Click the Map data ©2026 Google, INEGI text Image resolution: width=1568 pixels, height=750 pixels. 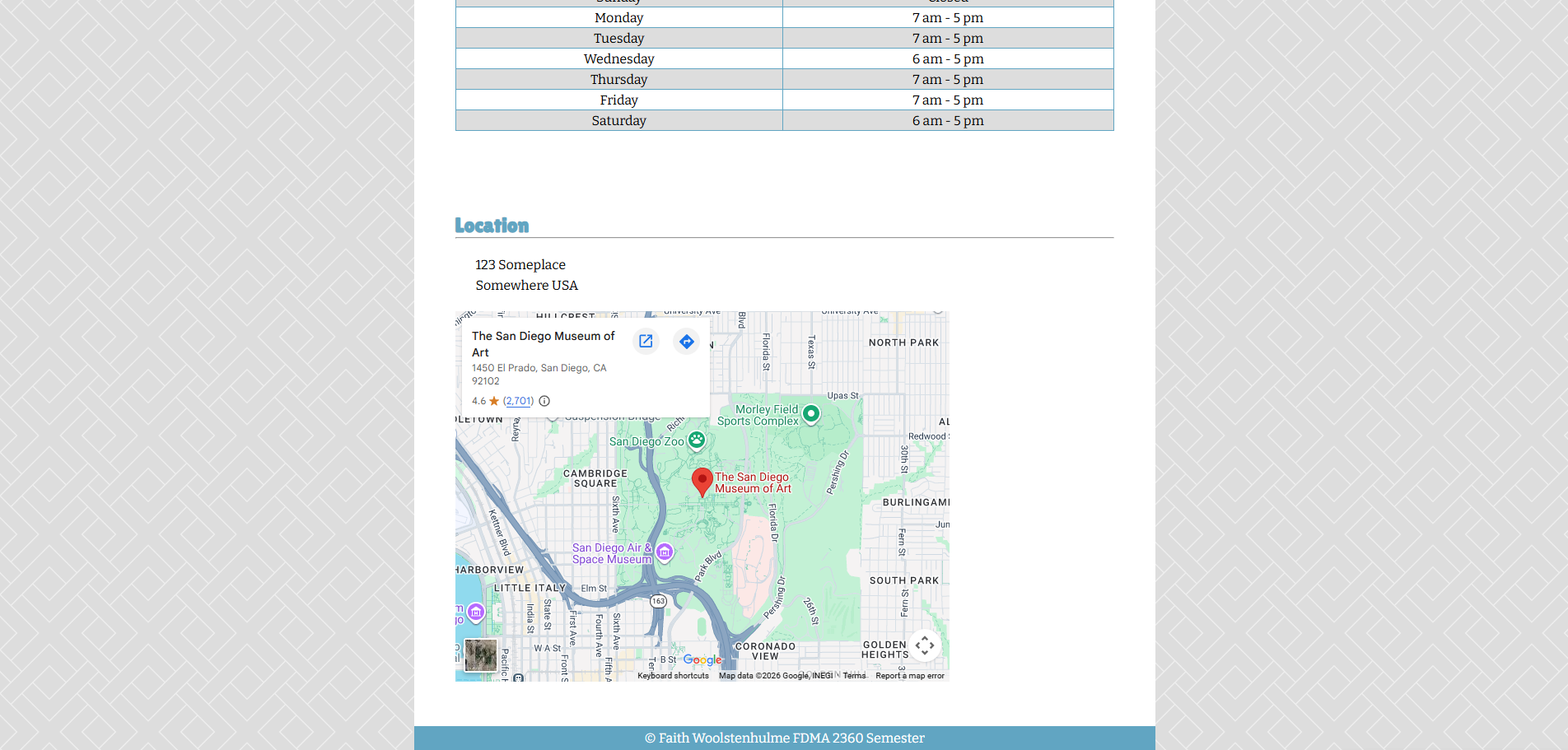776,676
